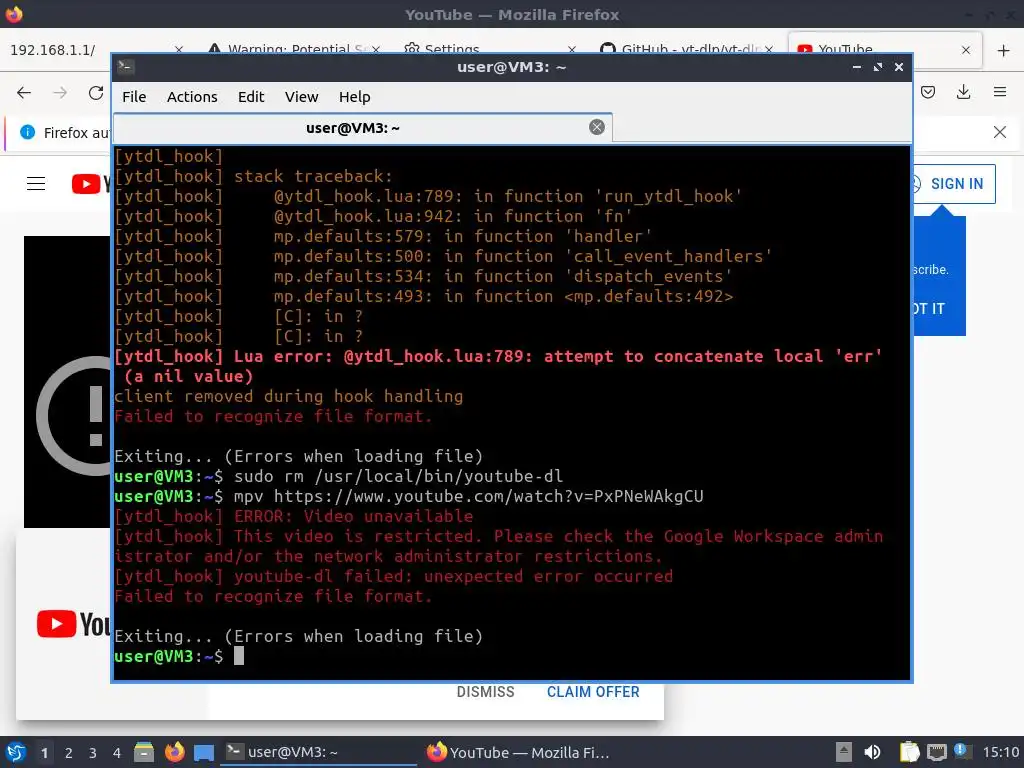Click 'youtube-dl failed: unexpected error occurred' line

(393, 576)
